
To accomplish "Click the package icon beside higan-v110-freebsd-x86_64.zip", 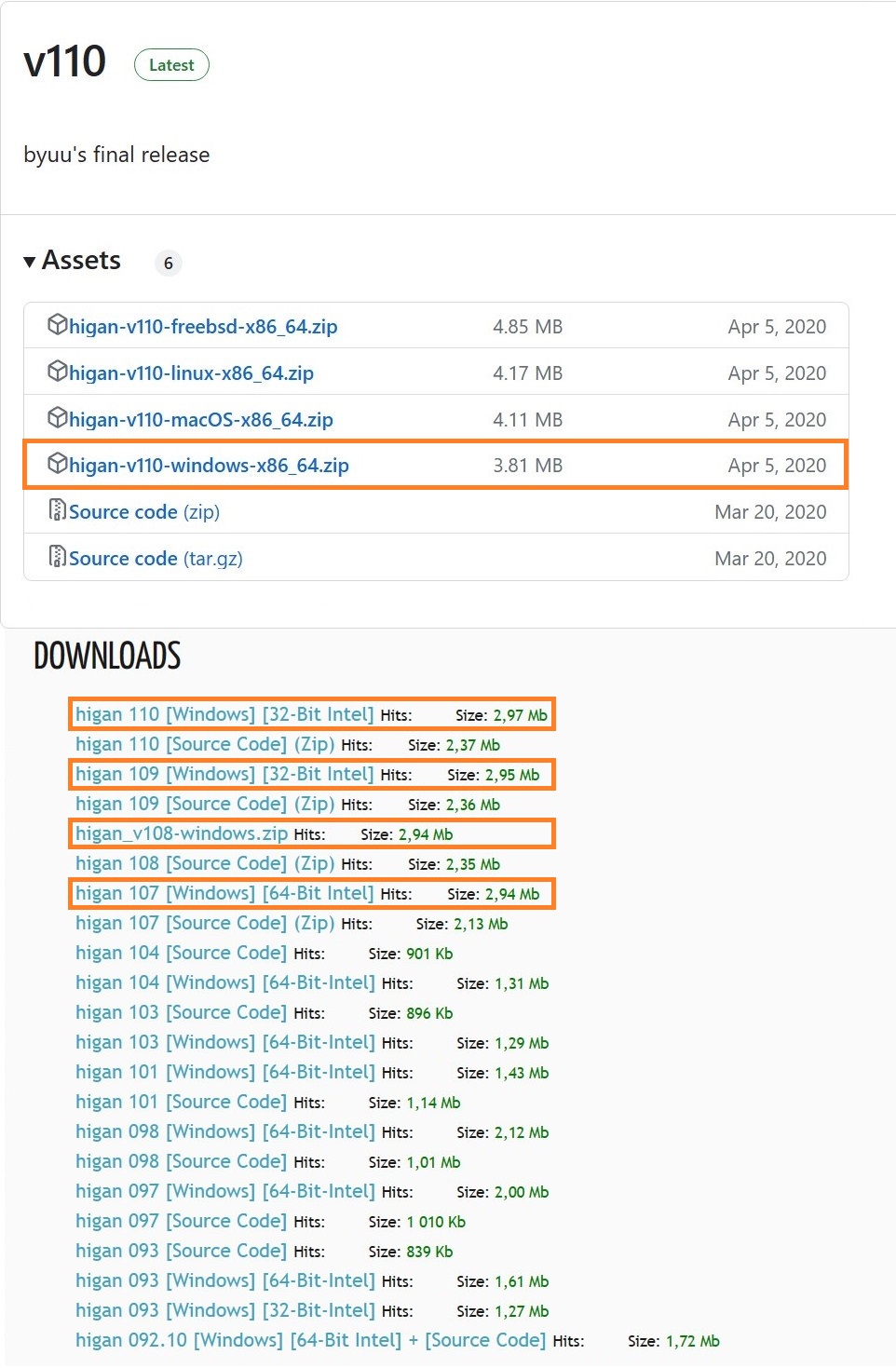I will [58, 325].
